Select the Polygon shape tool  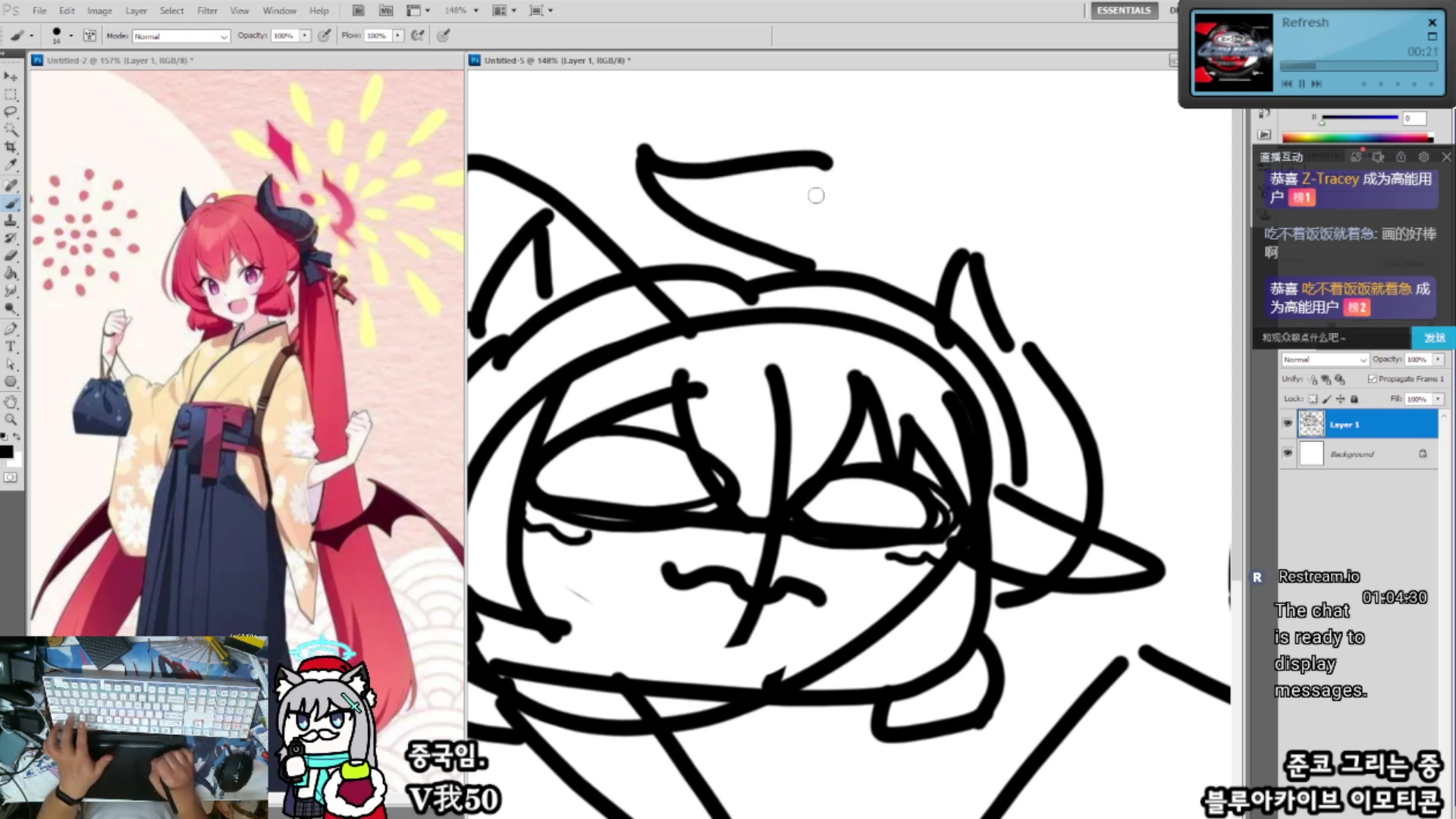click(x=11, y=381)
